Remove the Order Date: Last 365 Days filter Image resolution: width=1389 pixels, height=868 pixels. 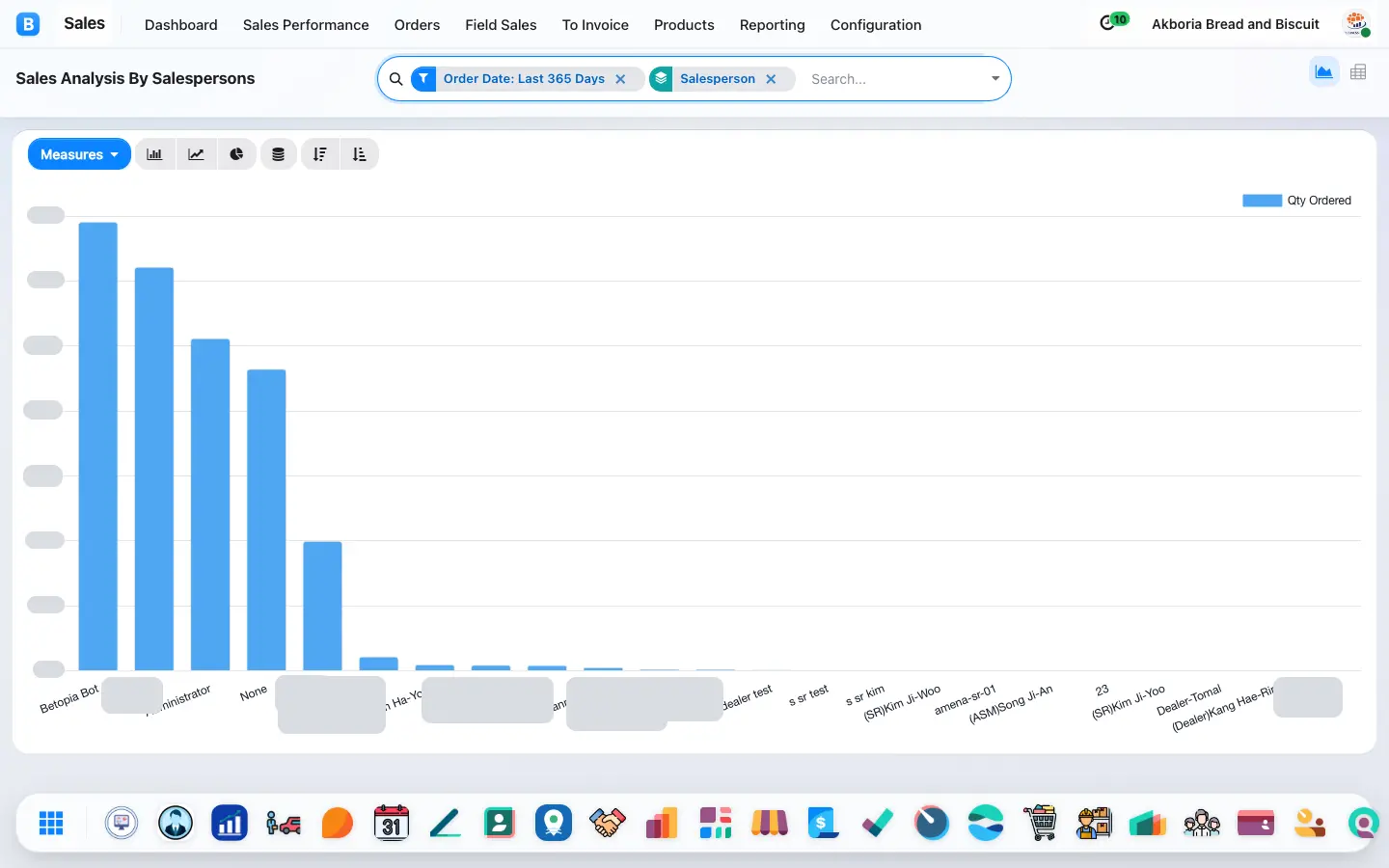(x=620, y=79)
